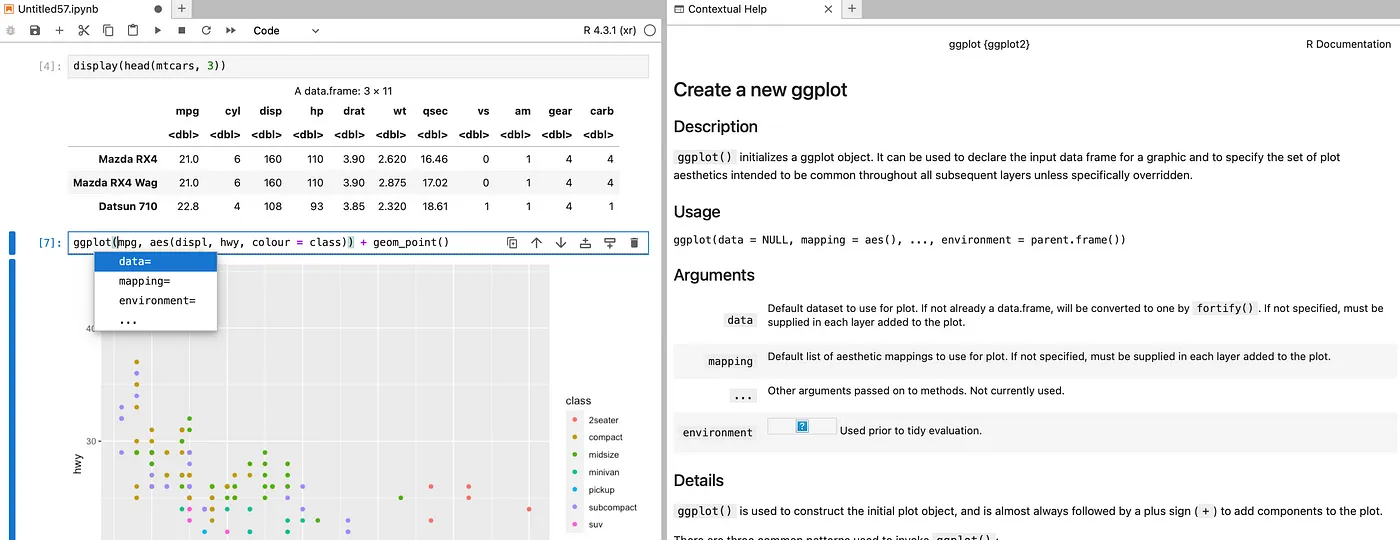Viewport: 1400px width, 540px height.
Task: Save the notebook with the floppy disk icon
Action: [x=35, y=31]
